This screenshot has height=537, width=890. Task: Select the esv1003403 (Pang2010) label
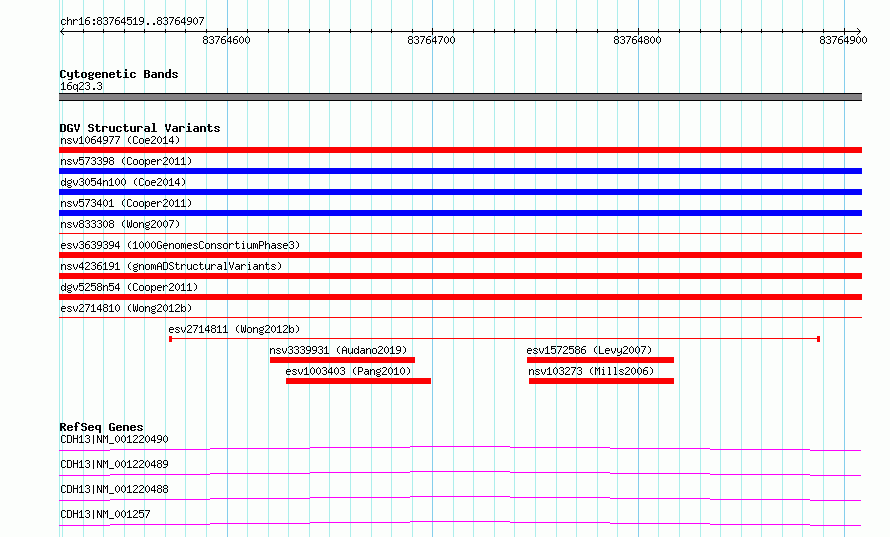(x=348, y=371)
